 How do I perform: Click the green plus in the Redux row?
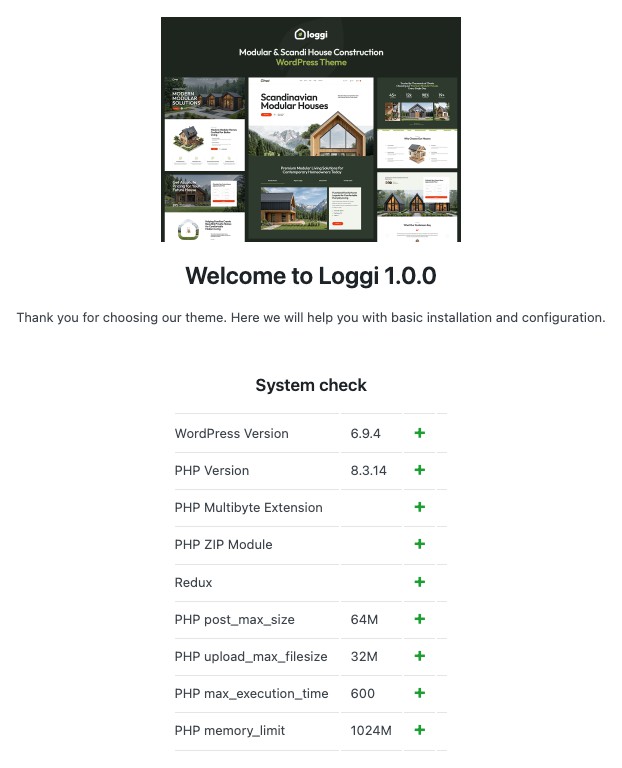[x=420, y=582]
